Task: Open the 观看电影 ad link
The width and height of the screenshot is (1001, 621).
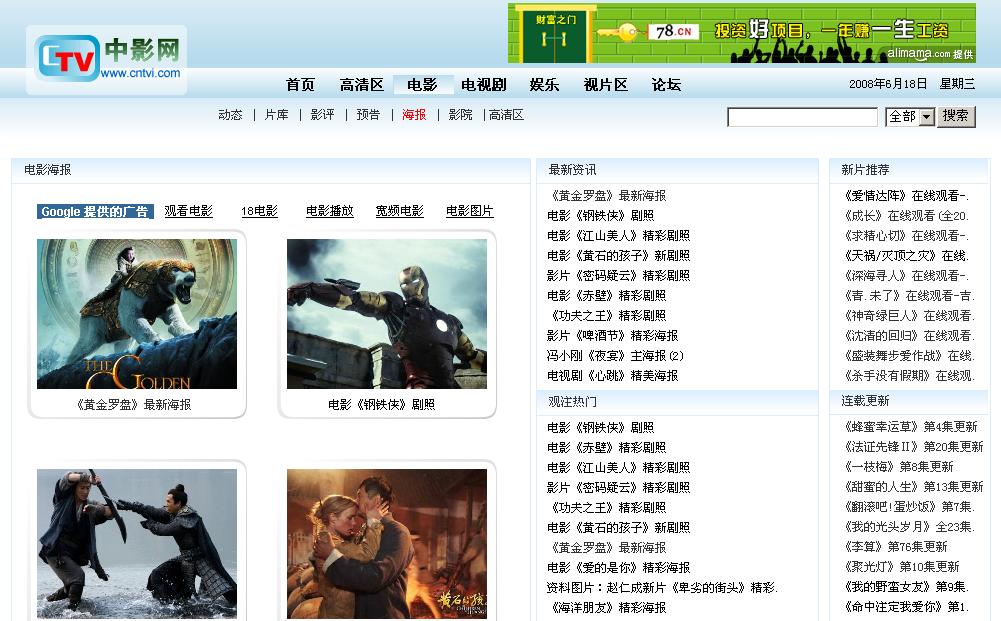Action: [188, 211]
